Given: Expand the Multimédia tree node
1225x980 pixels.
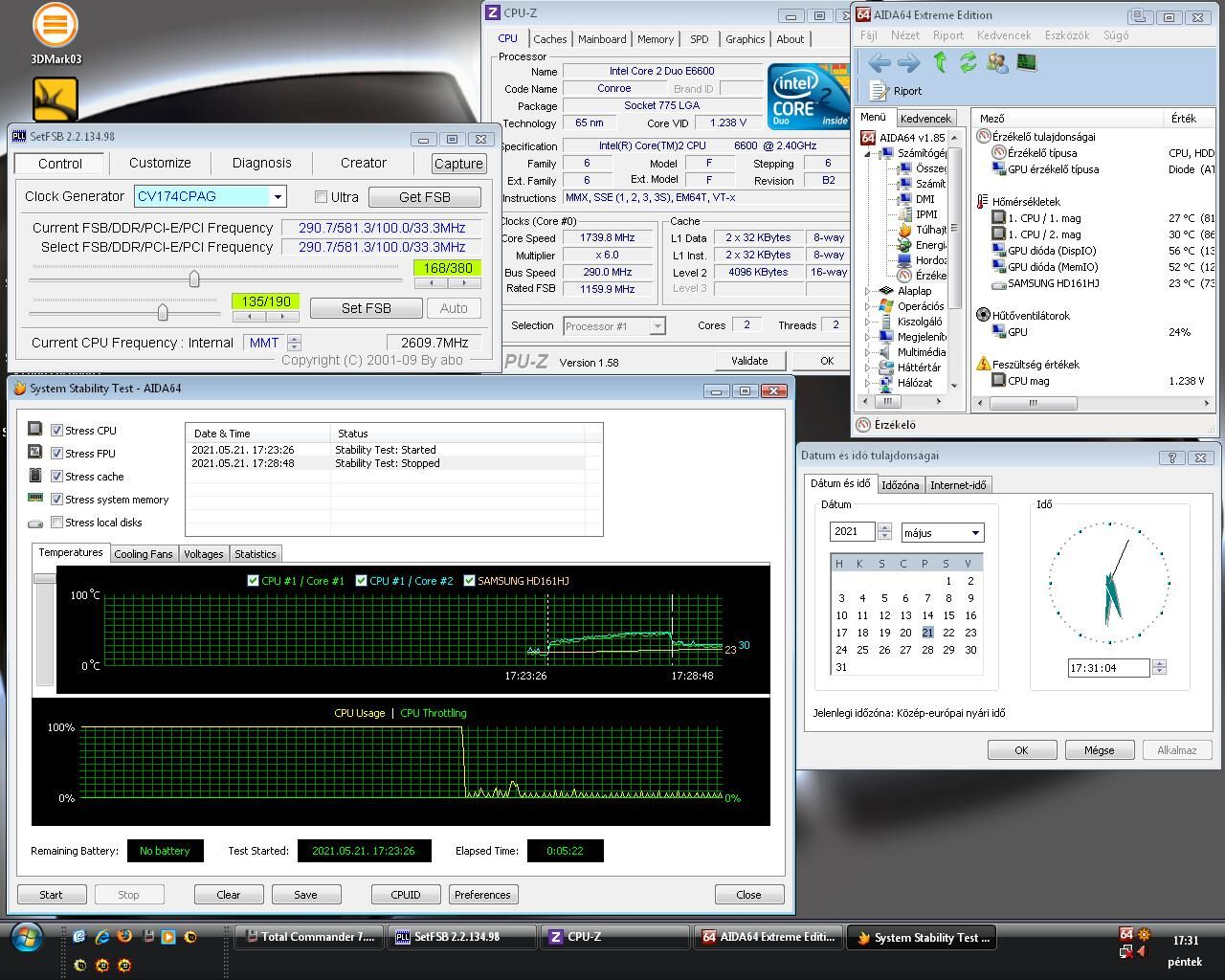Looking at the screenshot, I should (x=868, y=352).
